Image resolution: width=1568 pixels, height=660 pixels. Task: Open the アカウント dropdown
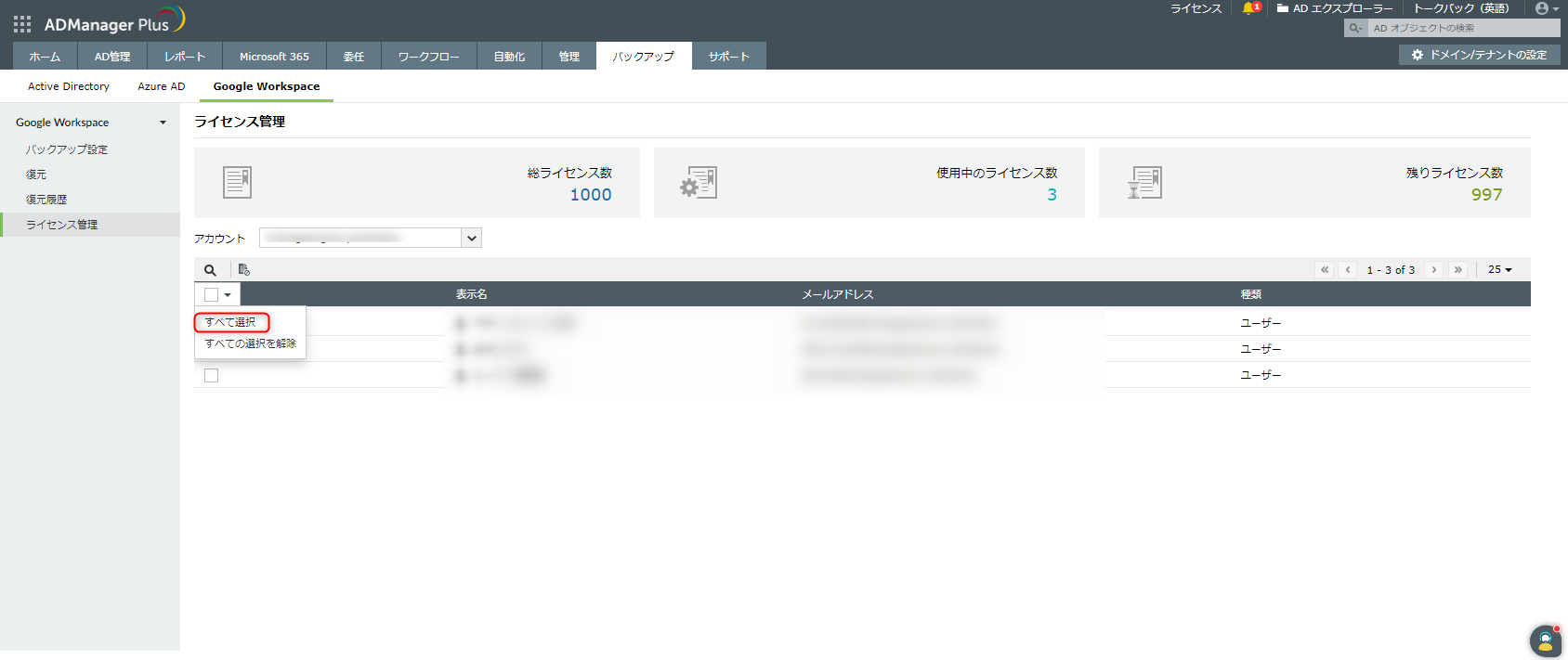coord(371,238)
